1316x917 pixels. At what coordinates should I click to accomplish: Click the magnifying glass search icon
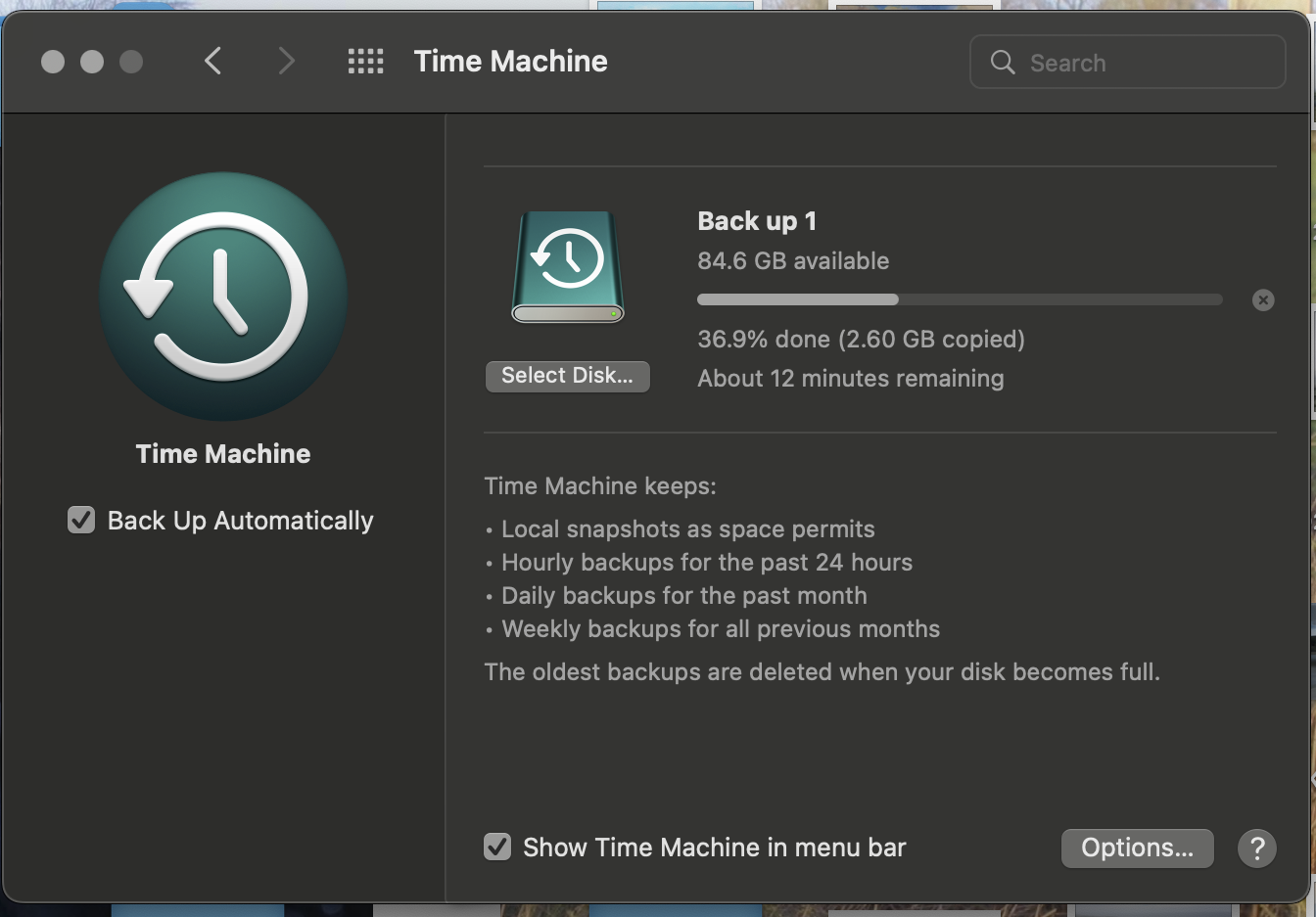(x=1003, y=63)
